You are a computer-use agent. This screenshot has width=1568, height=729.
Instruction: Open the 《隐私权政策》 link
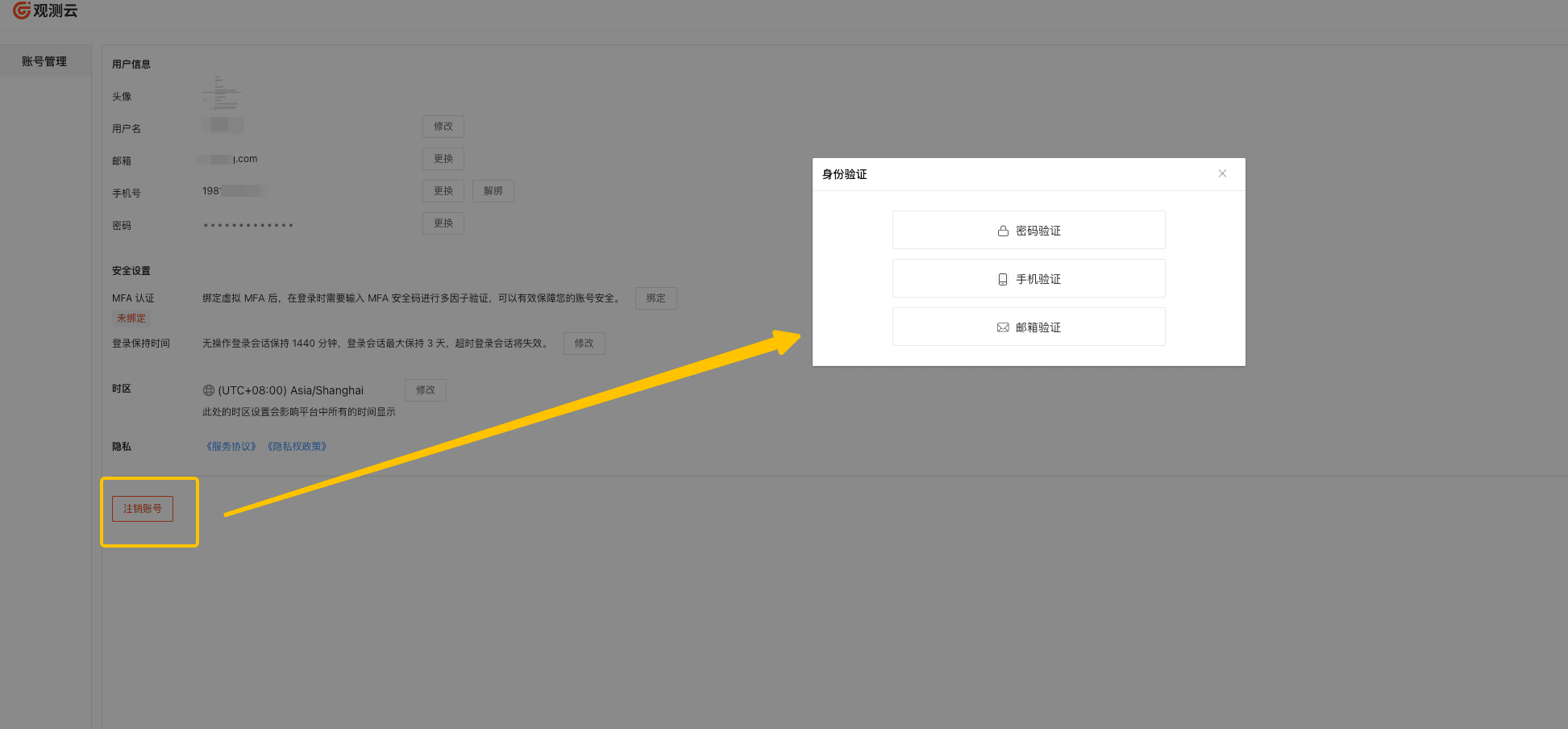click(297, 447)
